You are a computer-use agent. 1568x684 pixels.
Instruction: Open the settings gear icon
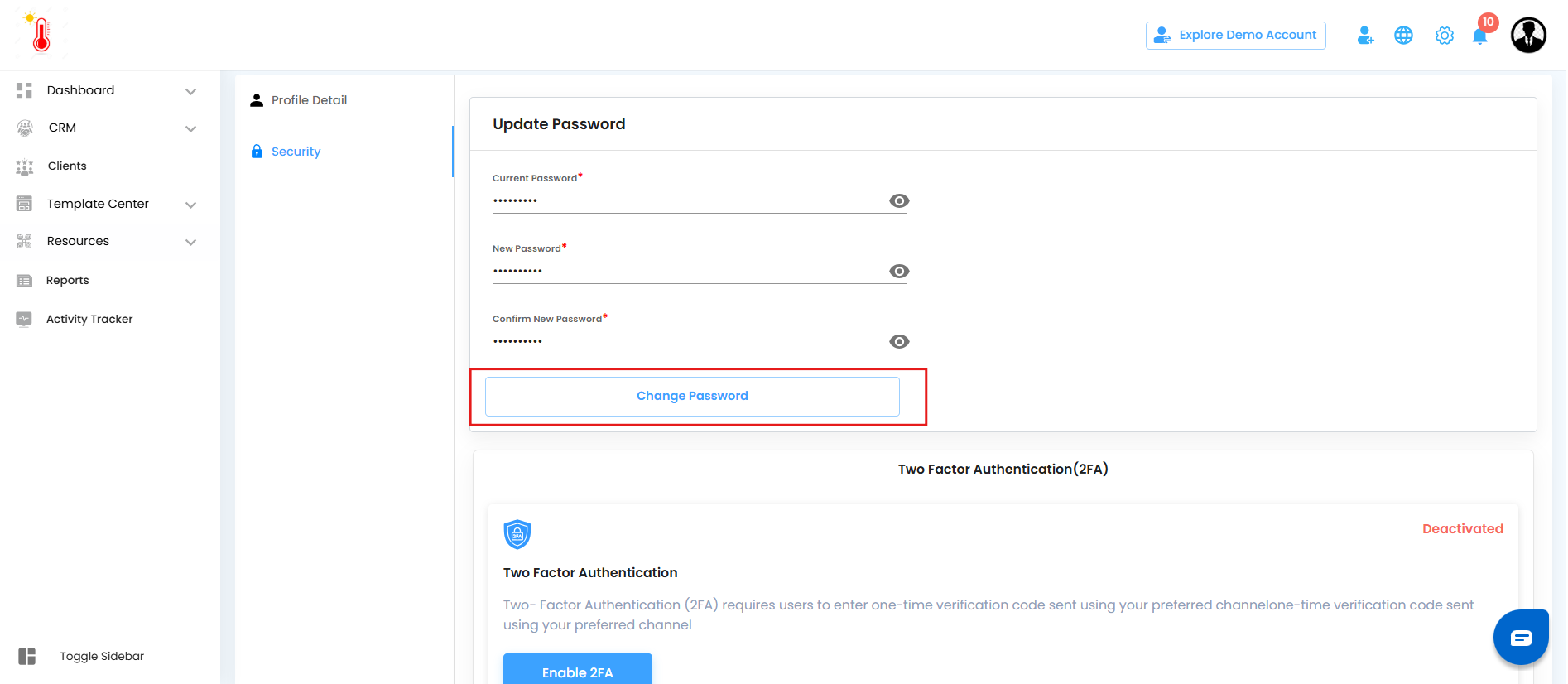1444,36
